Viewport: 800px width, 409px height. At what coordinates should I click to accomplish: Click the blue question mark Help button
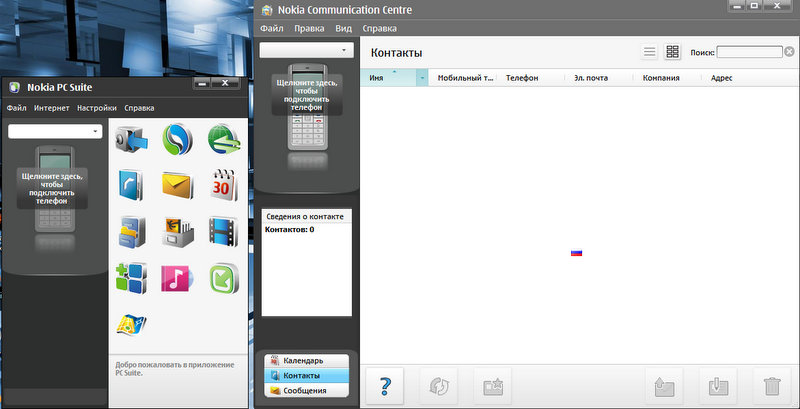(385, 387)
